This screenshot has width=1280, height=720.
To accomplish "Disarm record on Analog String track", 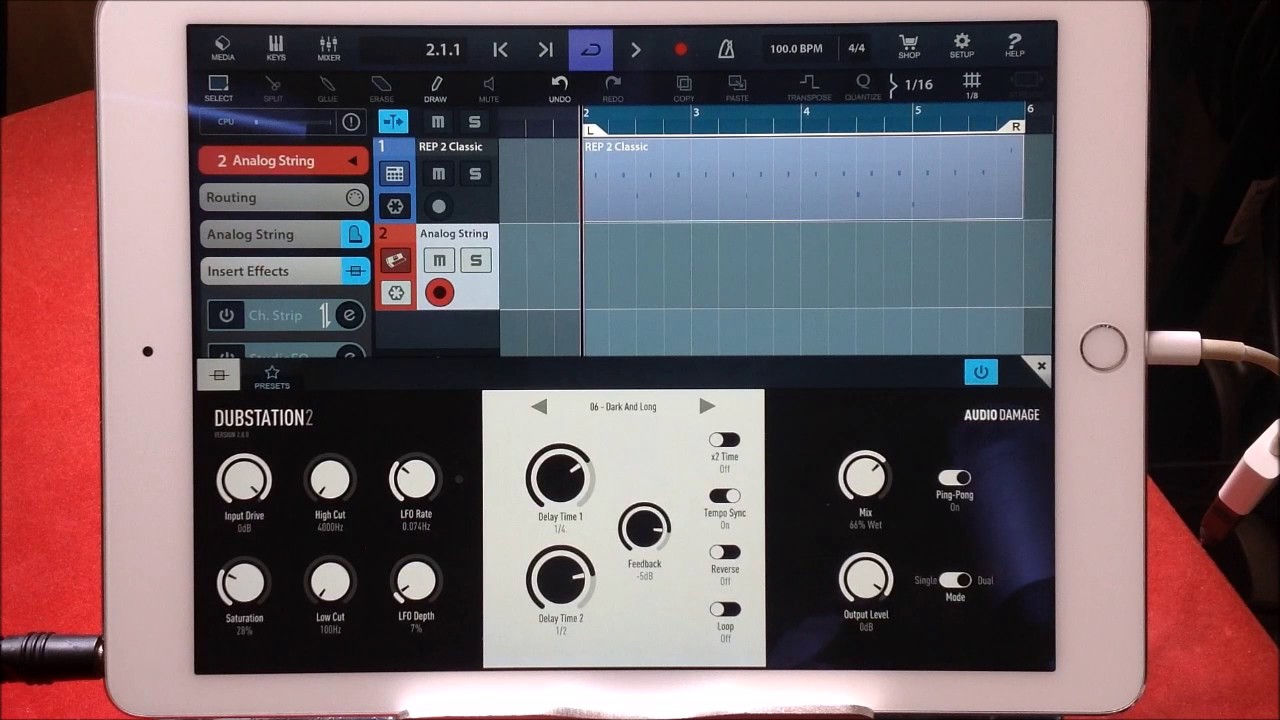I will 439,293.
